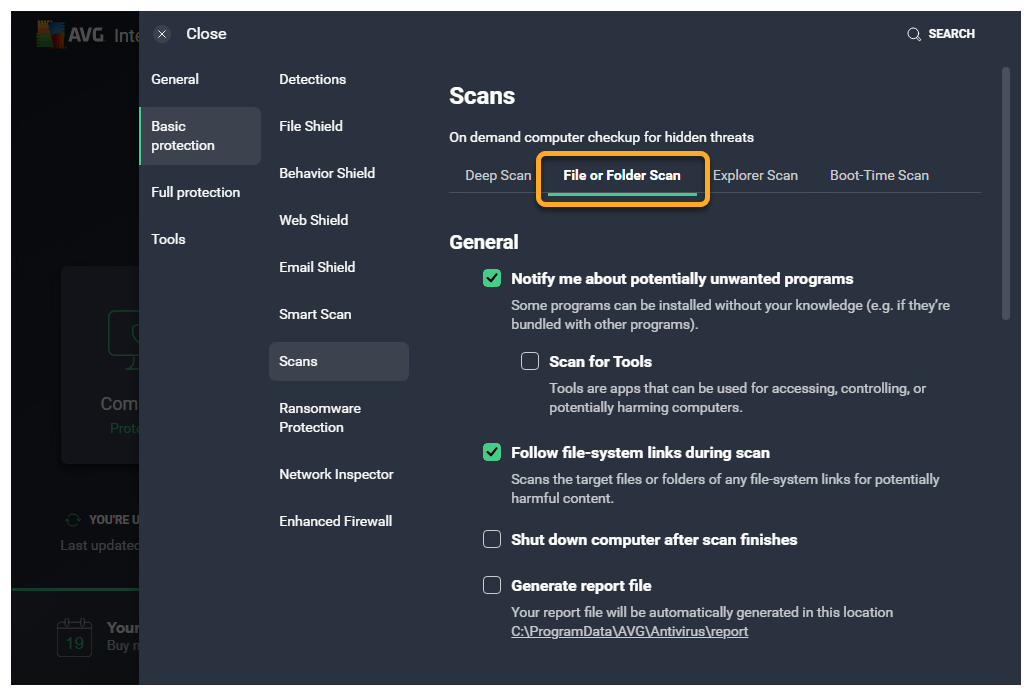This screenshot has height=697, width=1033.
Task: Check the Generate report file option
Action: pyautogui.click(x=492, y=586)
